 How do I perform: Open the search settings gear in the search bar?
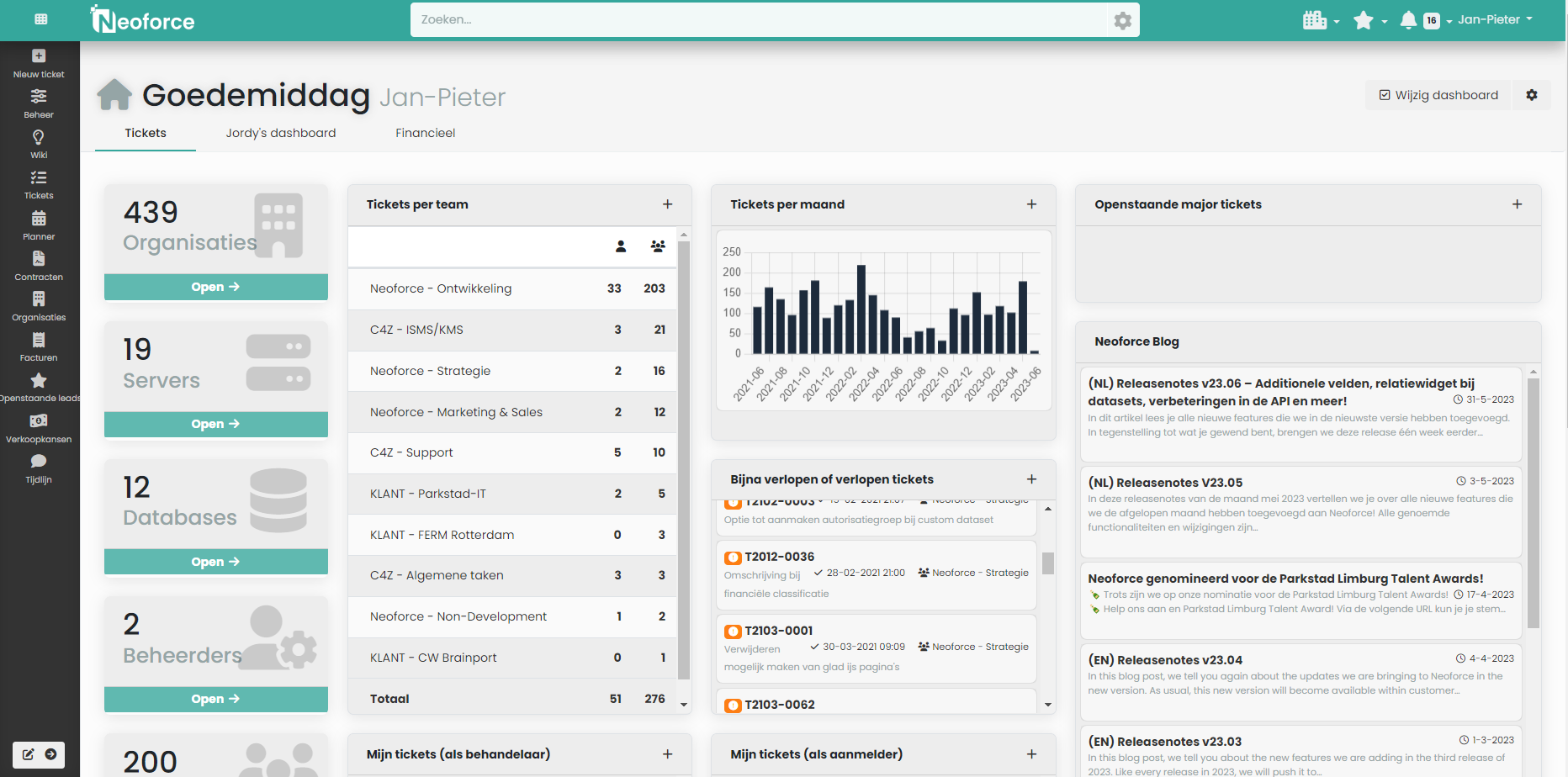coord(1122,19)
